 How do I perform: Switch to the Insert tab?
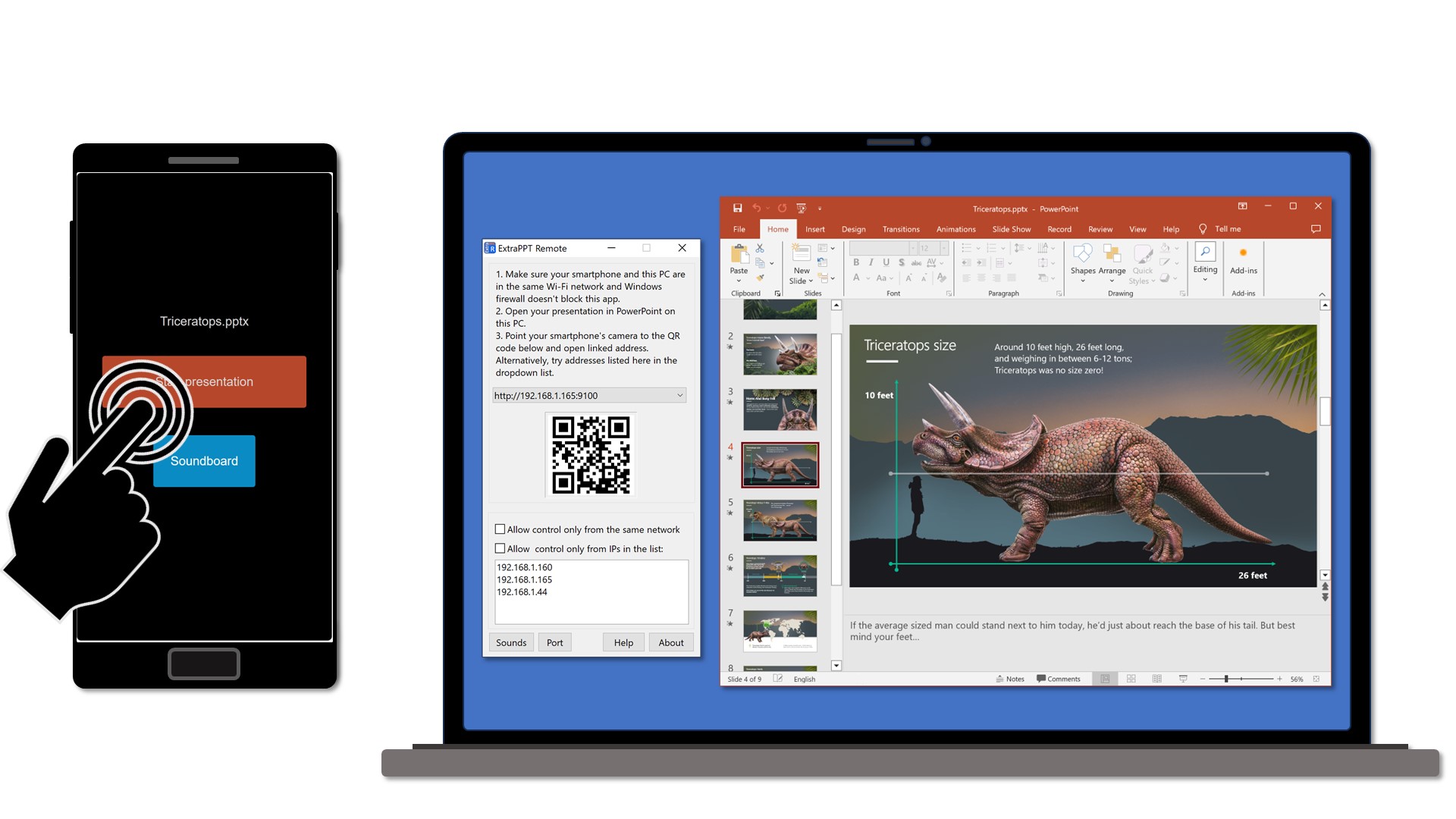(815, 229)
